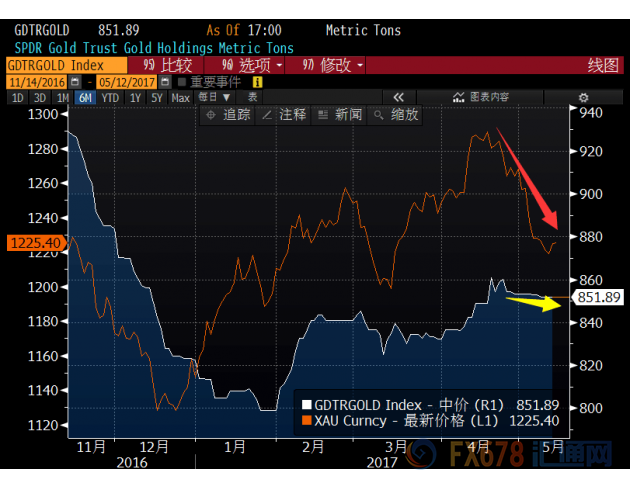Select the YTD range tab
The image size is (630, 490).
[x=110, y=98]
